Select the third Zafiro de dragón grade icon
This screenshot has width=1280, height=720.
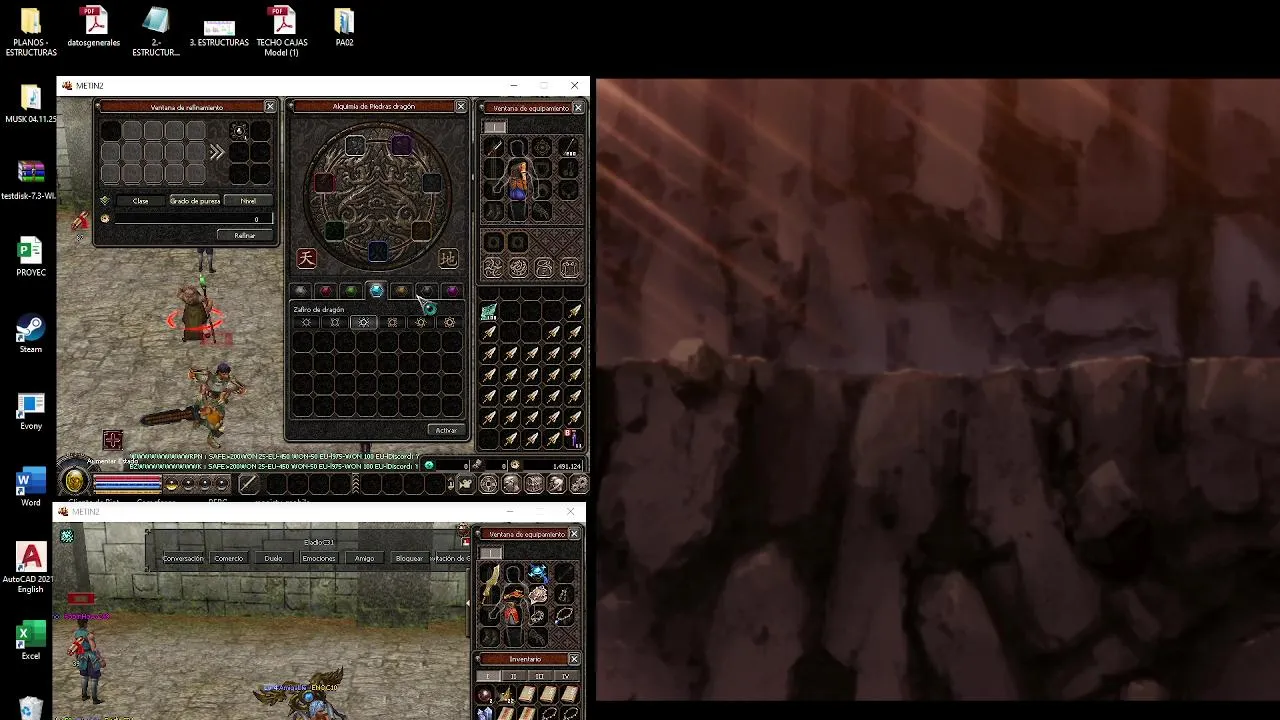(x=364, y=322)
